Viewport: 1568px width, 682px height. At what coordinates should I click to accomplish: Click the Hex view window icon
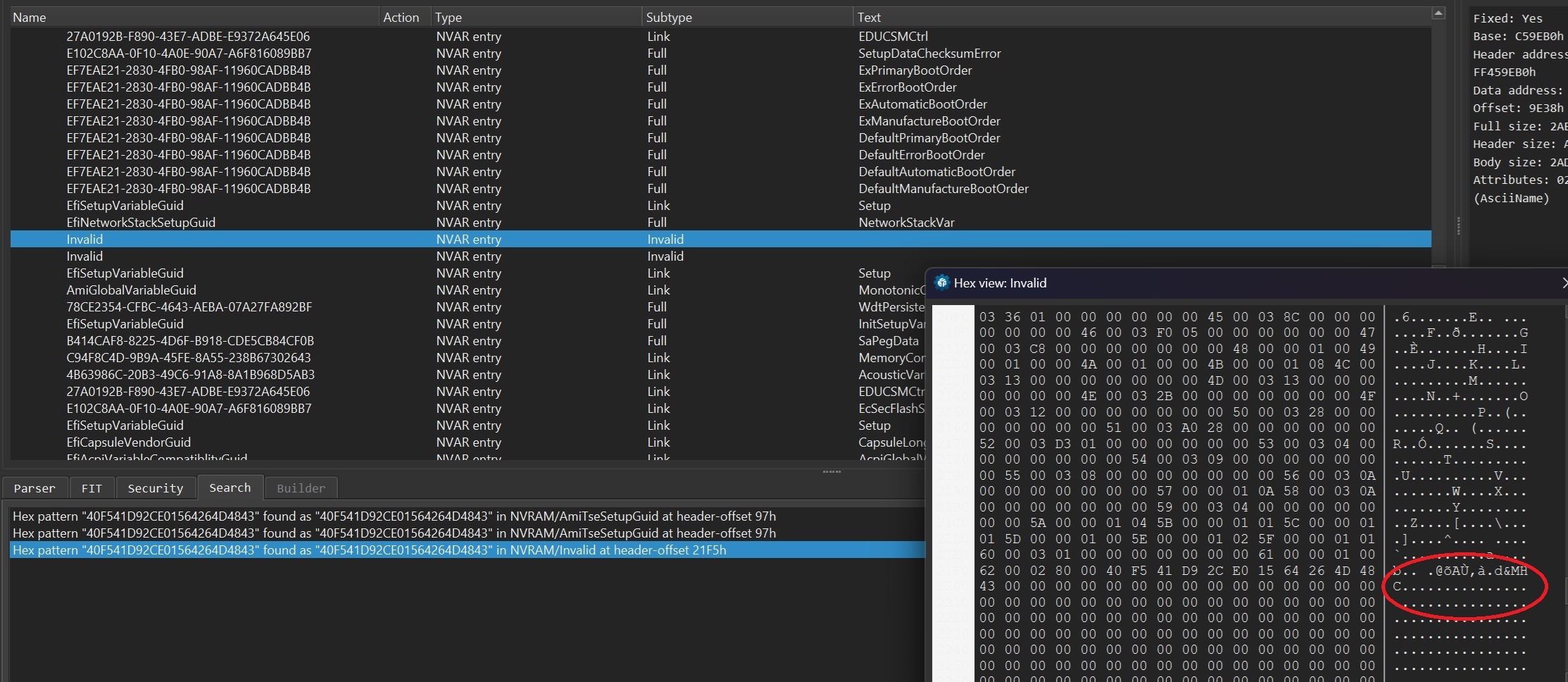[x=941, y=283]
